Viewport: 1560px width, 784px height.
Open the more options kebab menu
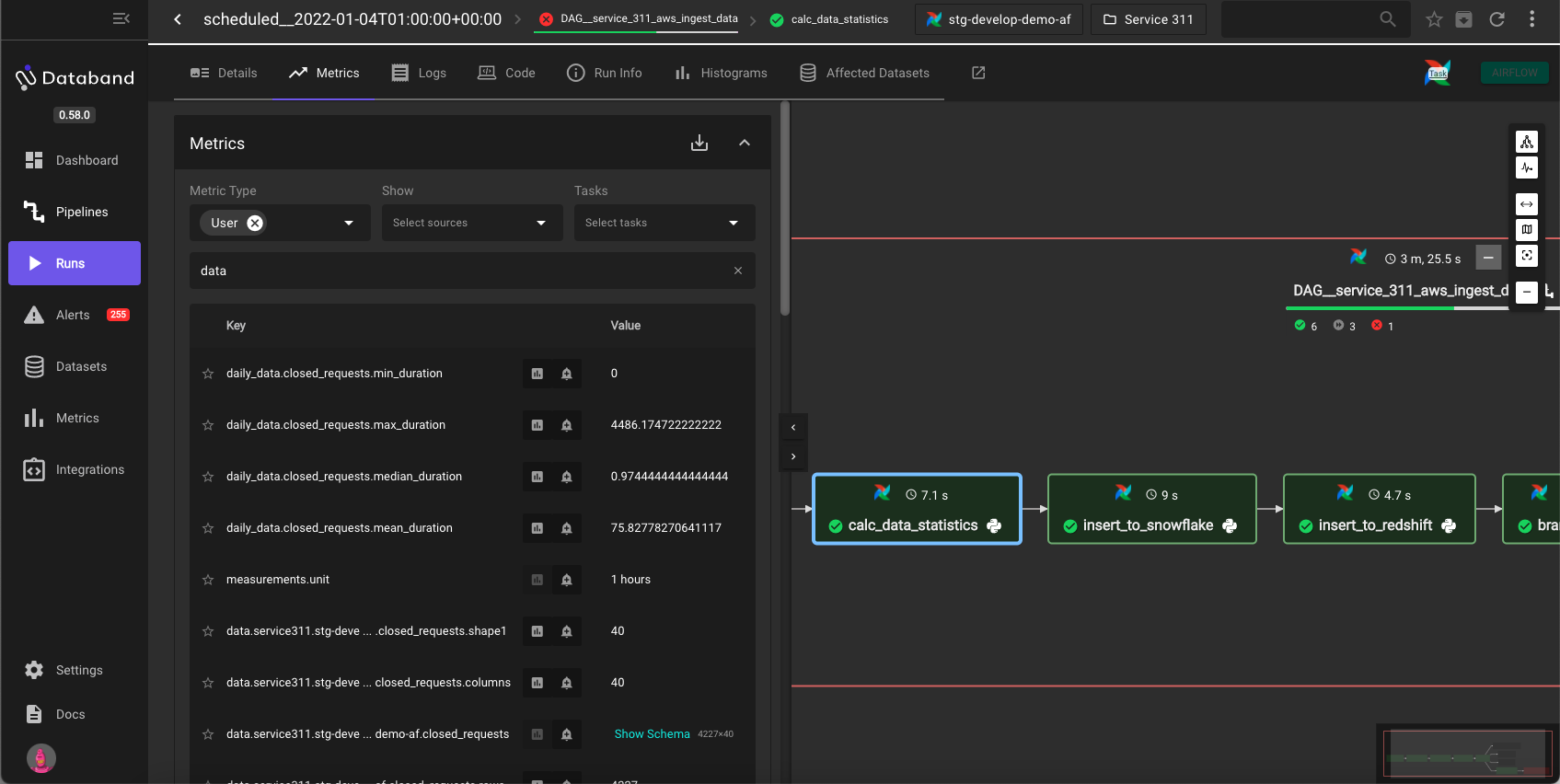pyautogui.click(x=1531, y=19)
